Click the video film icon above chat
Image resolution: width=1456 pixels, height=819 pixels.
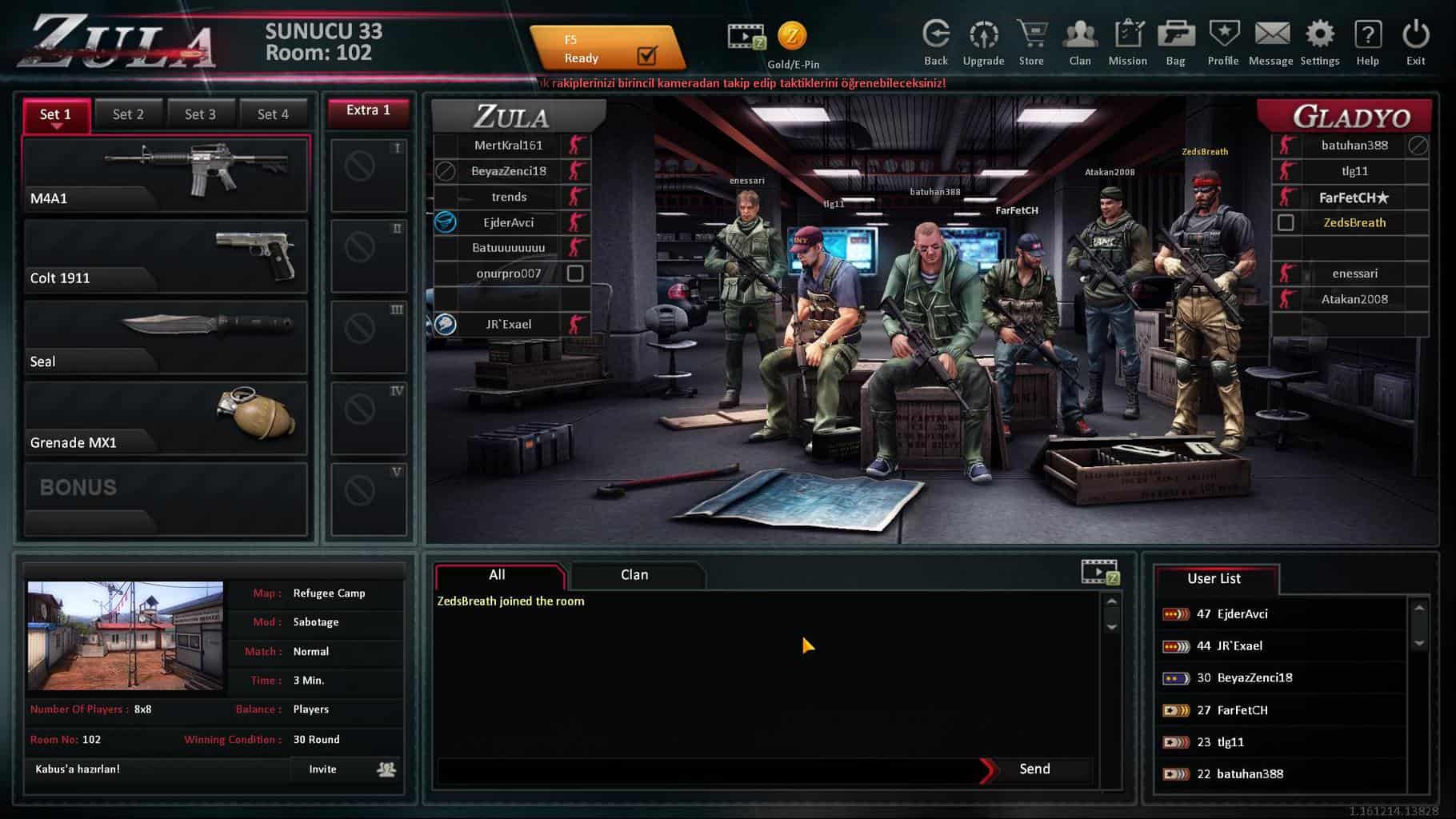pos(1100,572)
